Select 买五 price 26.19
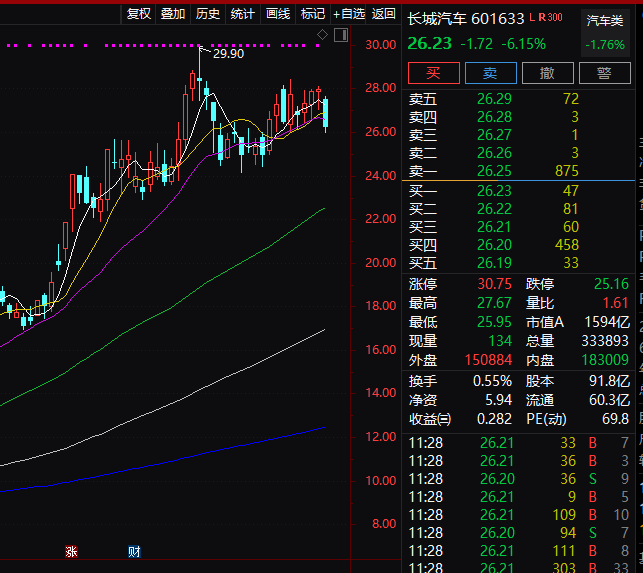643x573 pixels. coord(494,263)
